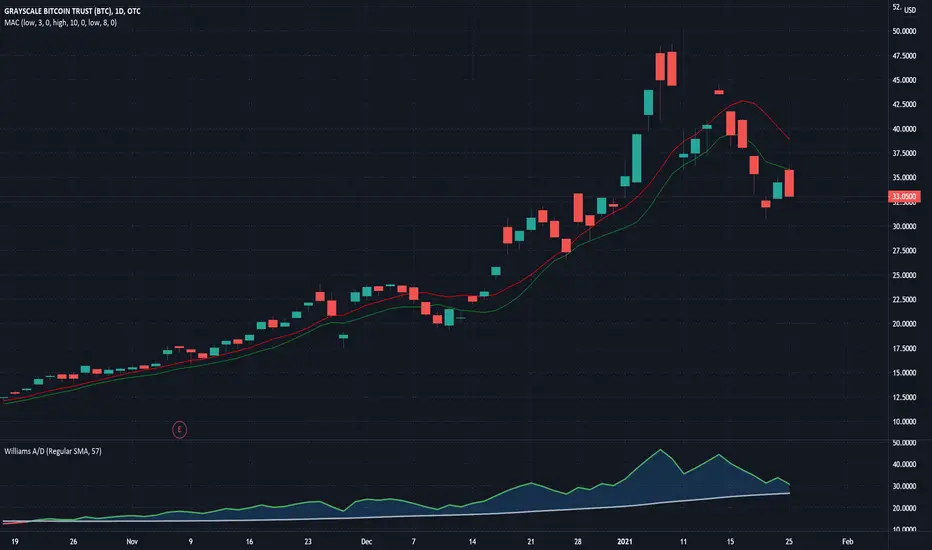Image resolution: width=932 pixels, height=550 pixels.
Task: Click the 30.0000 label on Williams A/D axis
Action: [904, 486]
